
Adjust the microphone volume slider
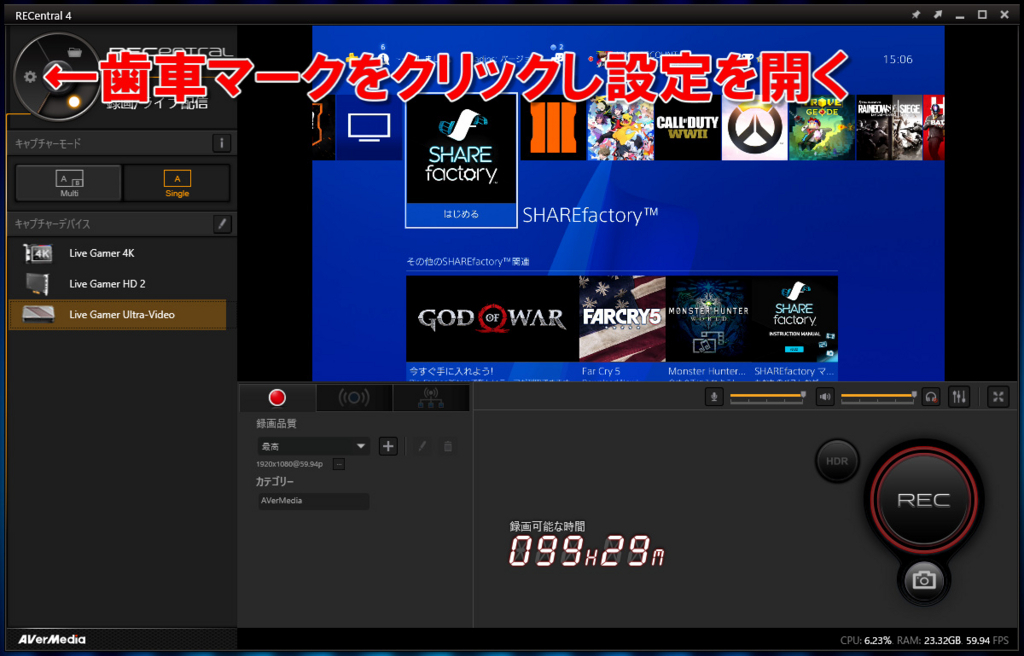pyautogui.click(x=767, y=396)
